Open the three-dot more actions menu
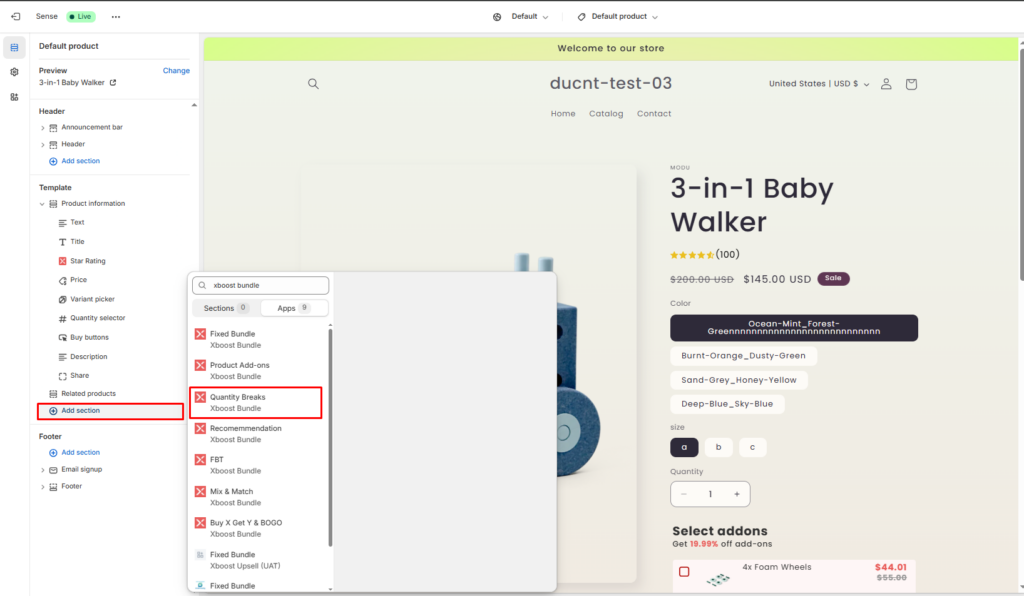The height and width of the screenshot is (596, 1024). click(x=116, y=17)
